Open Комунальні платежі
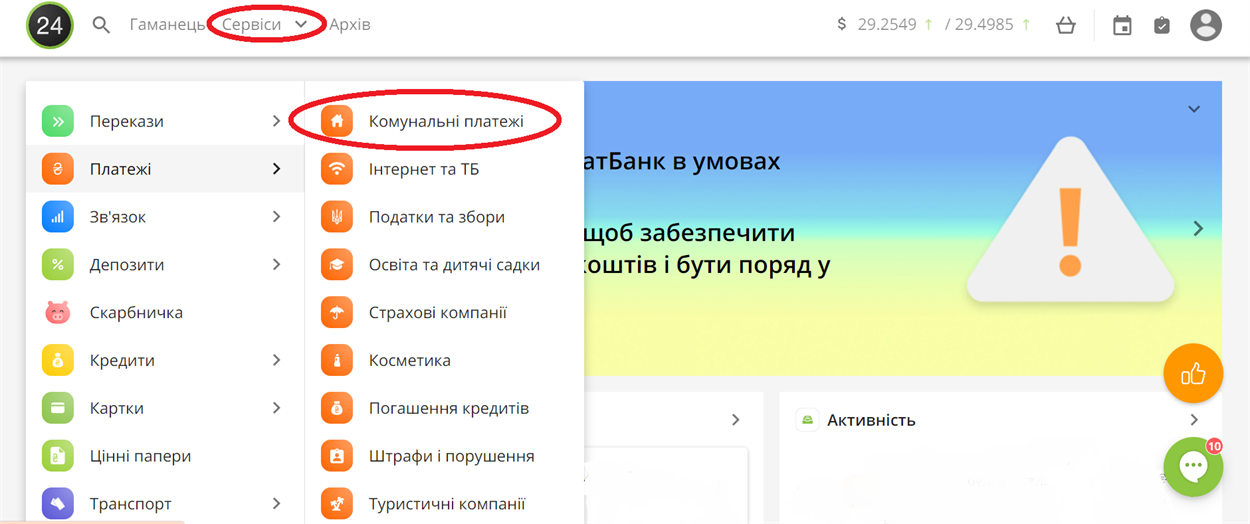The image size is (1250, 524). click(x=445, y=121)
